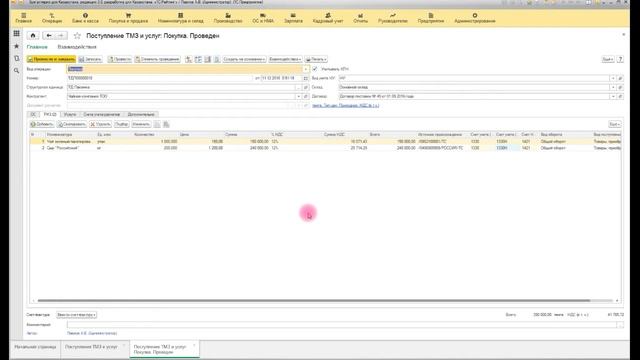Click first icon after Отменить проведение
The image size is (640, 360).
189,59
